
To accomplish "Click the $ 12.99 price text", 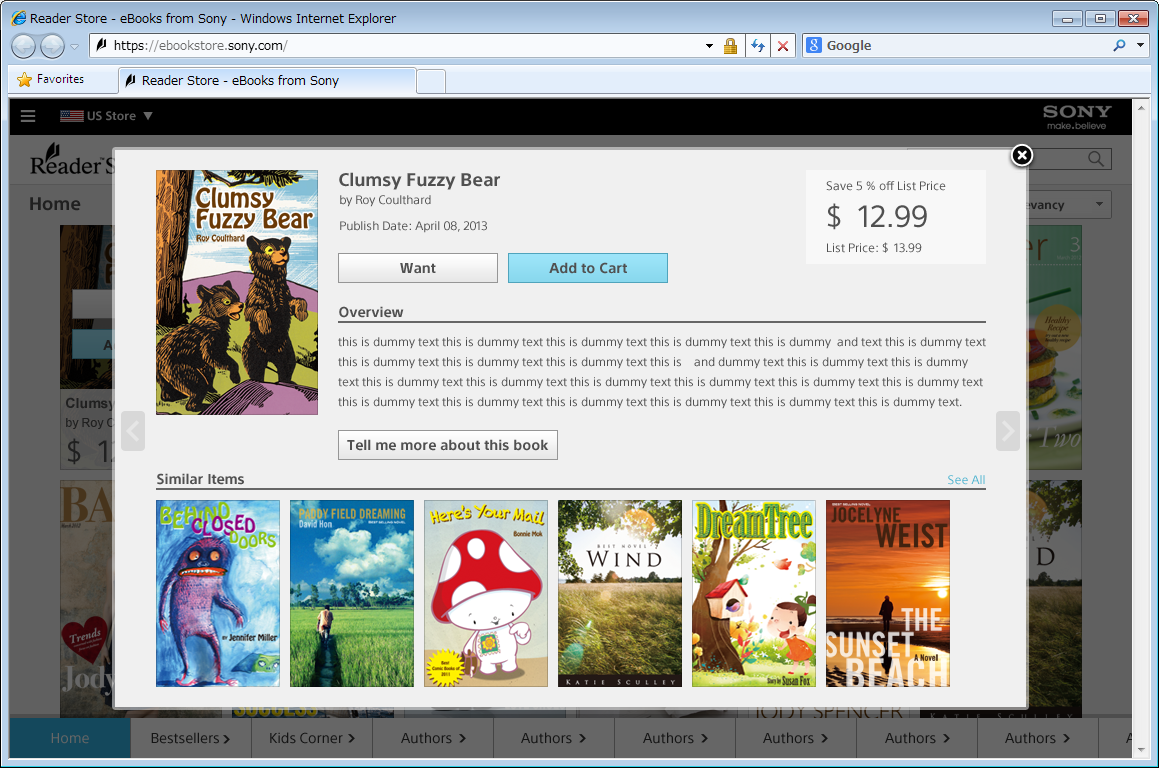I will click(x=877, y=217).
